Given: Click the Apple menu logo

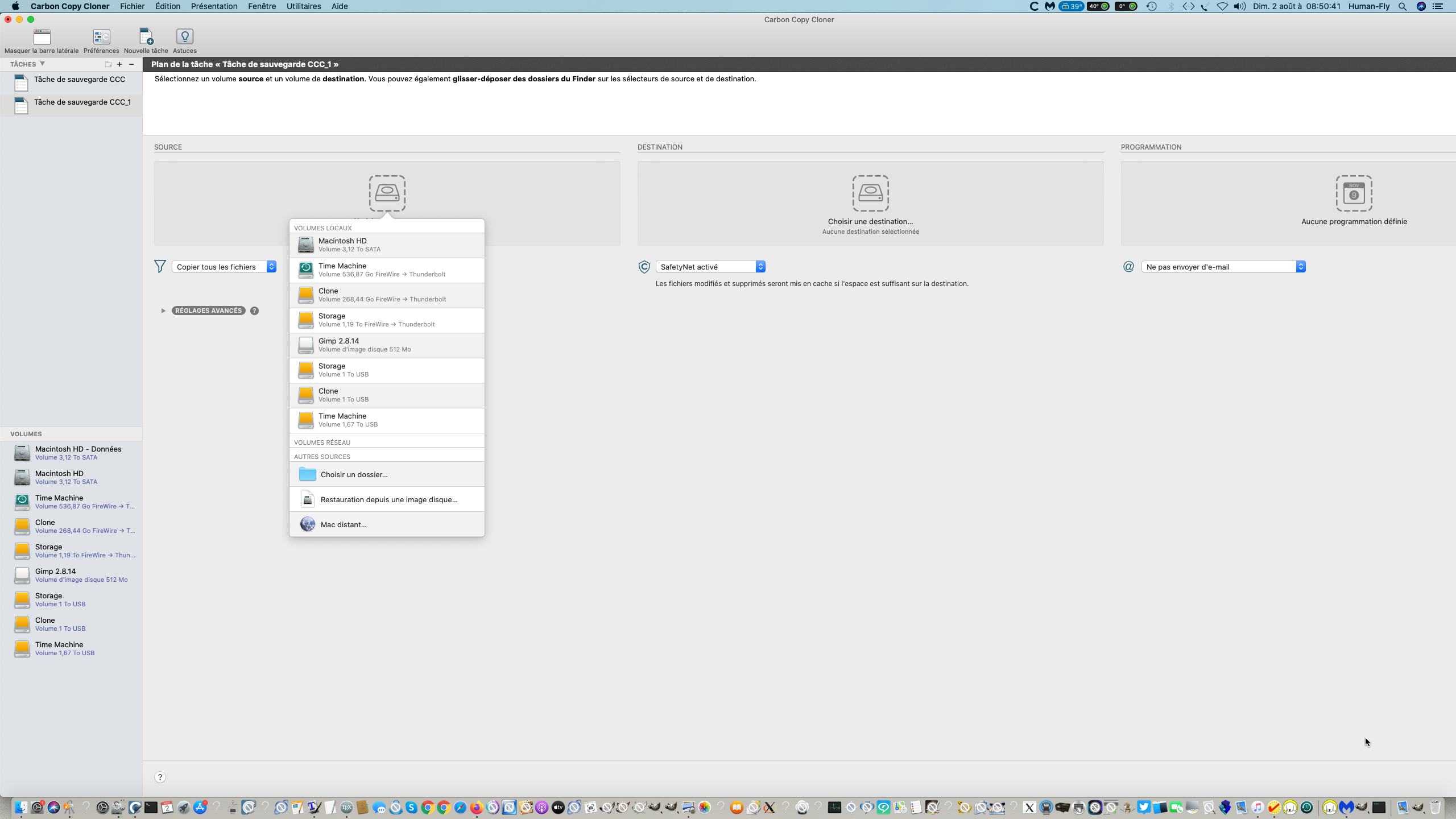Looking at the screenshot, I should pyautogui.click(x=15, y=6).
